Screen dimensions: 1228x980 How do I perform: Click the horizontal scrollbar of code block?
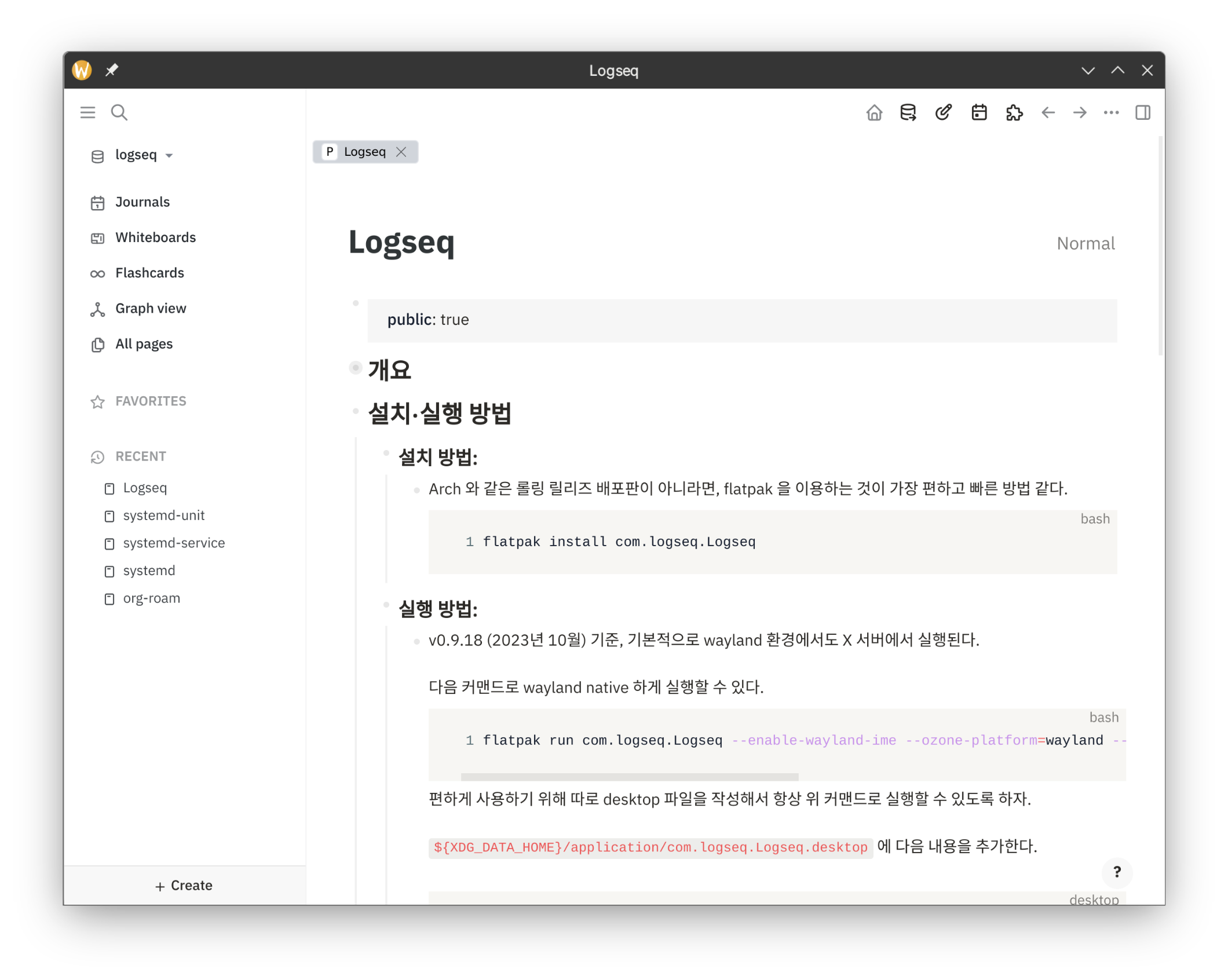point(630,777)
